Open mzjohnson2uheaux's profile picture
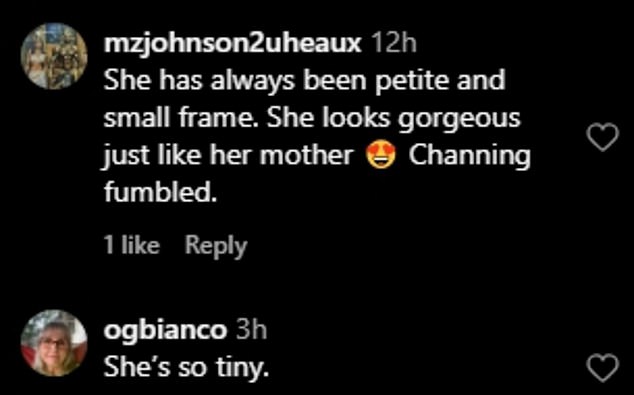Viewport: 634px width, 395px height. click(54, 56)
